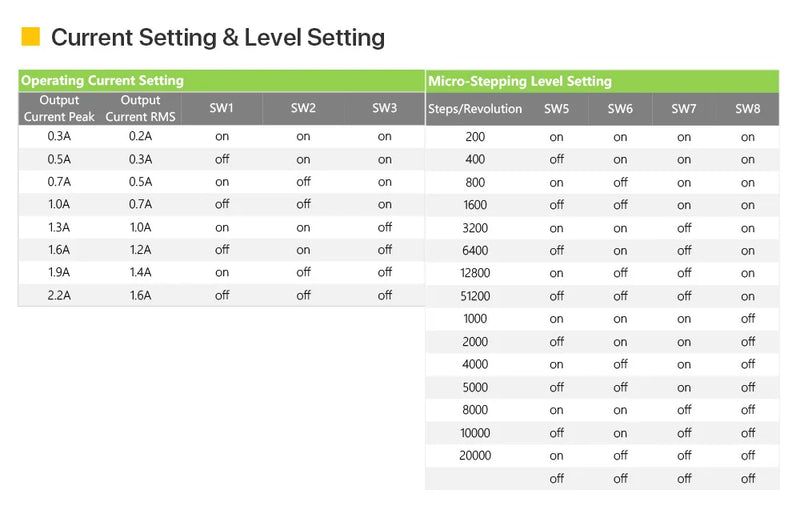Click the yellow square beside the title
This screenshot has width=800, height=514.
pos(30,37)
